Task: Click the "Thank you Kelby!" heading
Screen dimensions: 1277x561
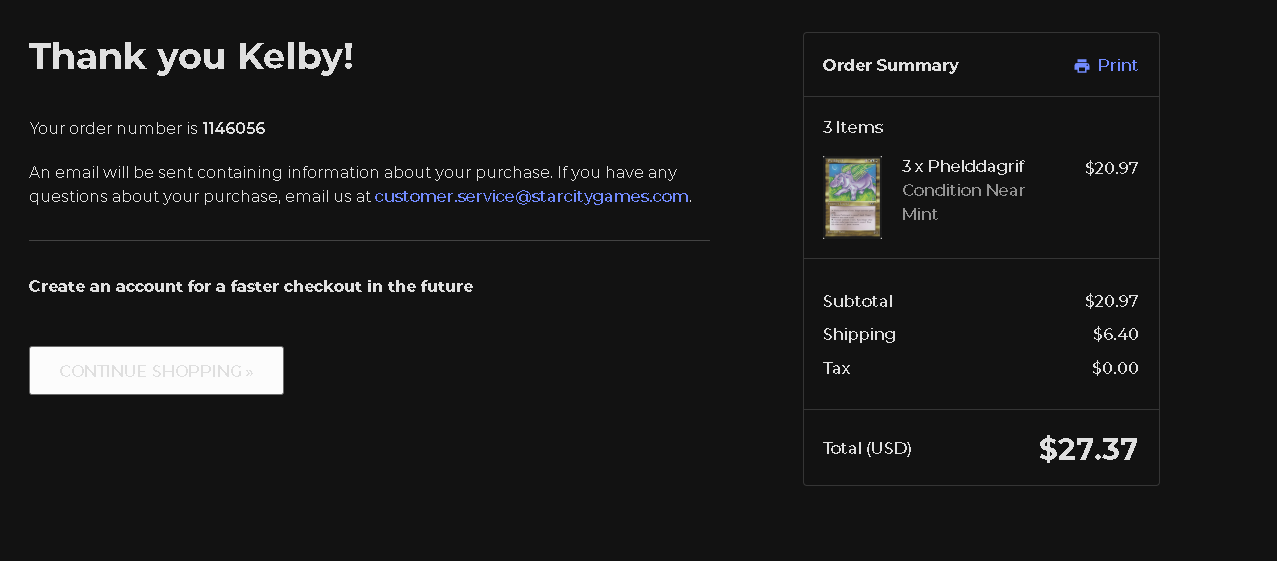Action: pyautogui.click(x=191, y=56)
